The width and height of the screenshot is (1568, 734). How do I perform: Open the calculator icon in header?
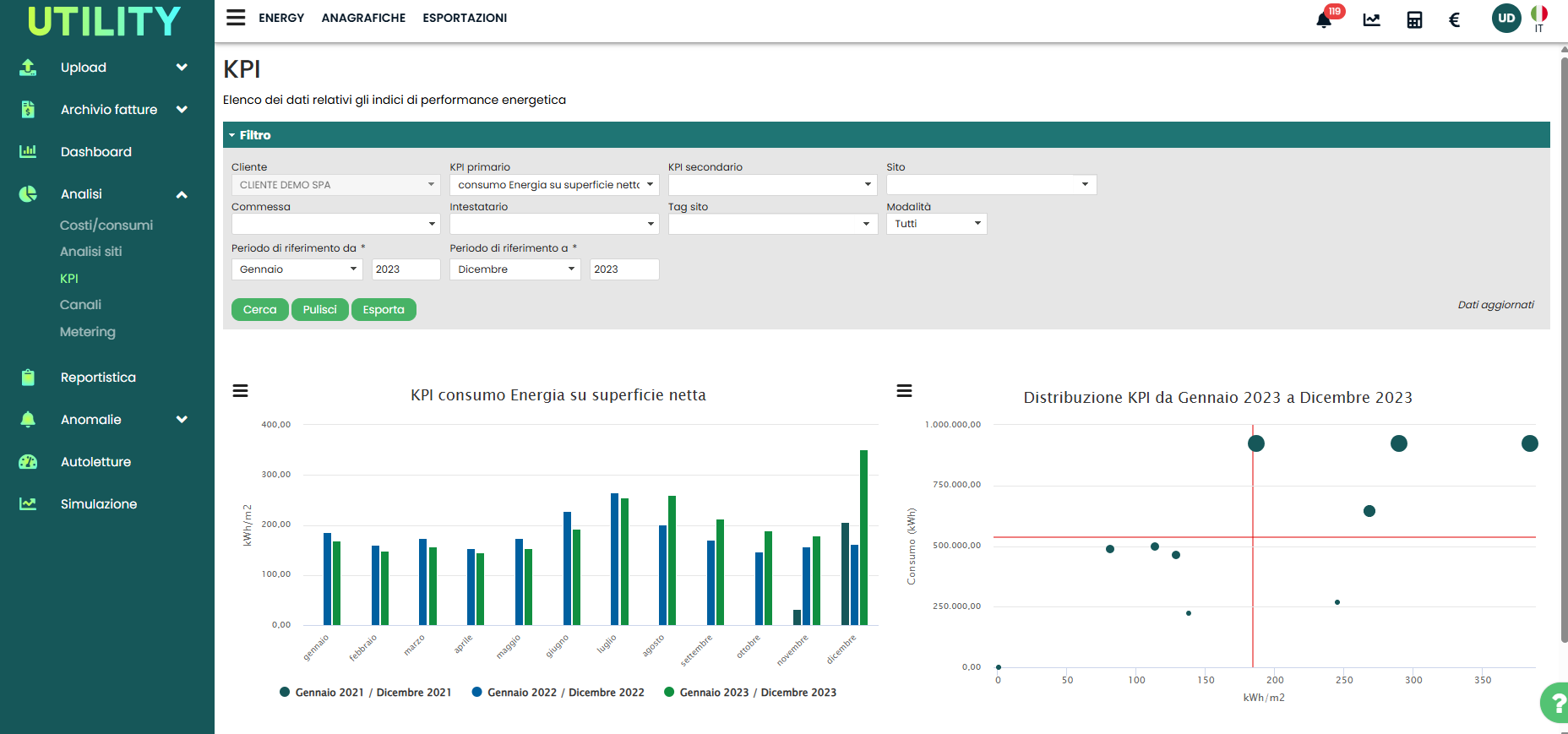click(1414, 19)
